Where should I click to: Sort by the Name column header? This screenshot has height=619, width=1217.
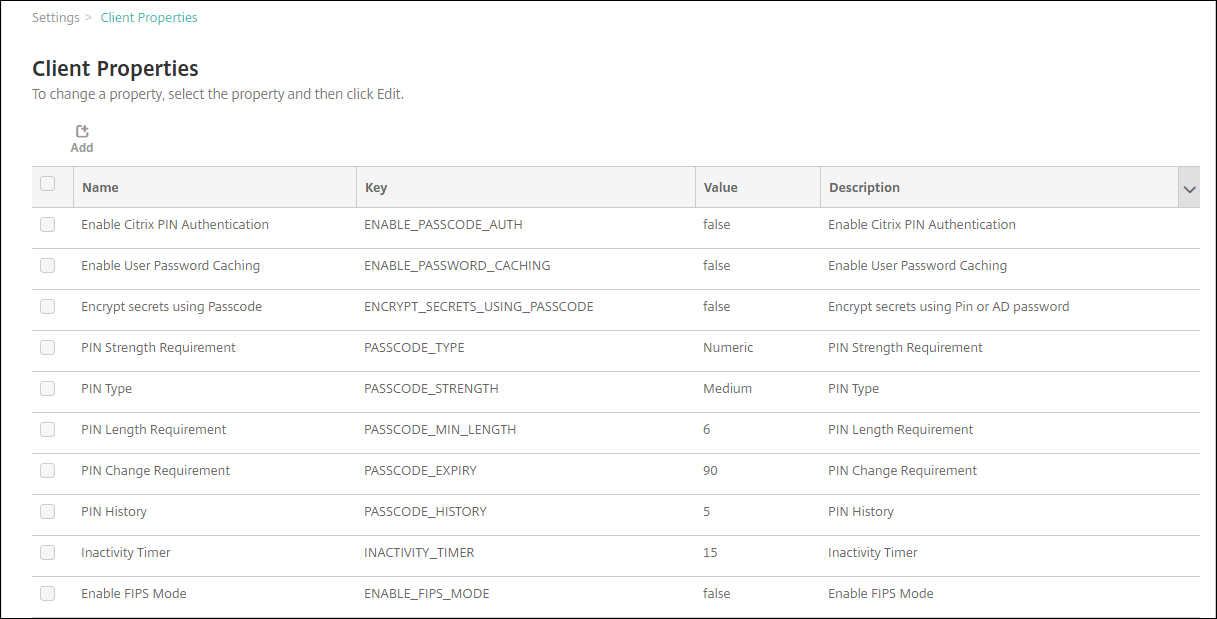click(101, 188)
